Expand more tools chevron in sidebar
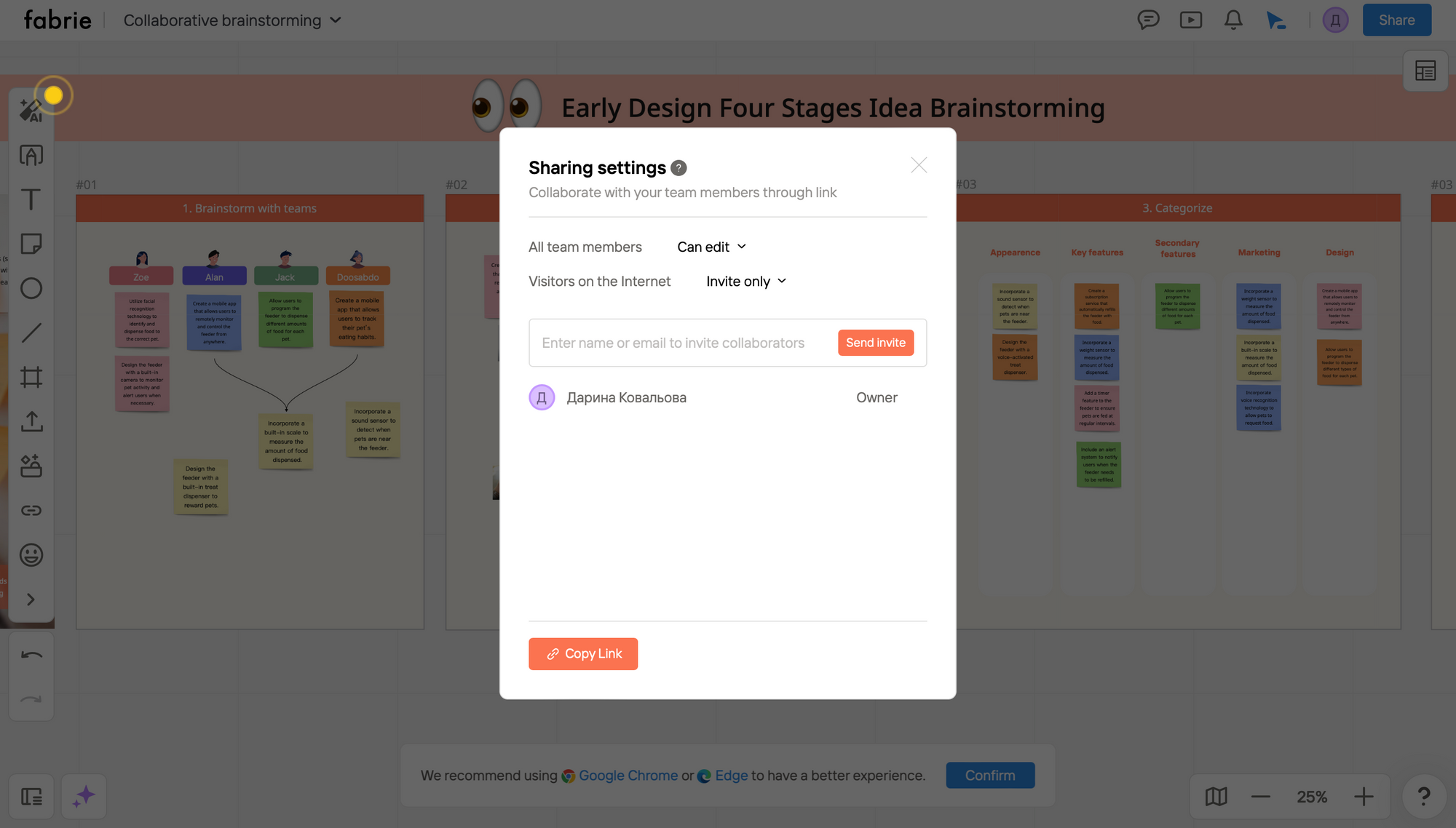The width and height of the screenshot is (1456, 828). point(31,600)
